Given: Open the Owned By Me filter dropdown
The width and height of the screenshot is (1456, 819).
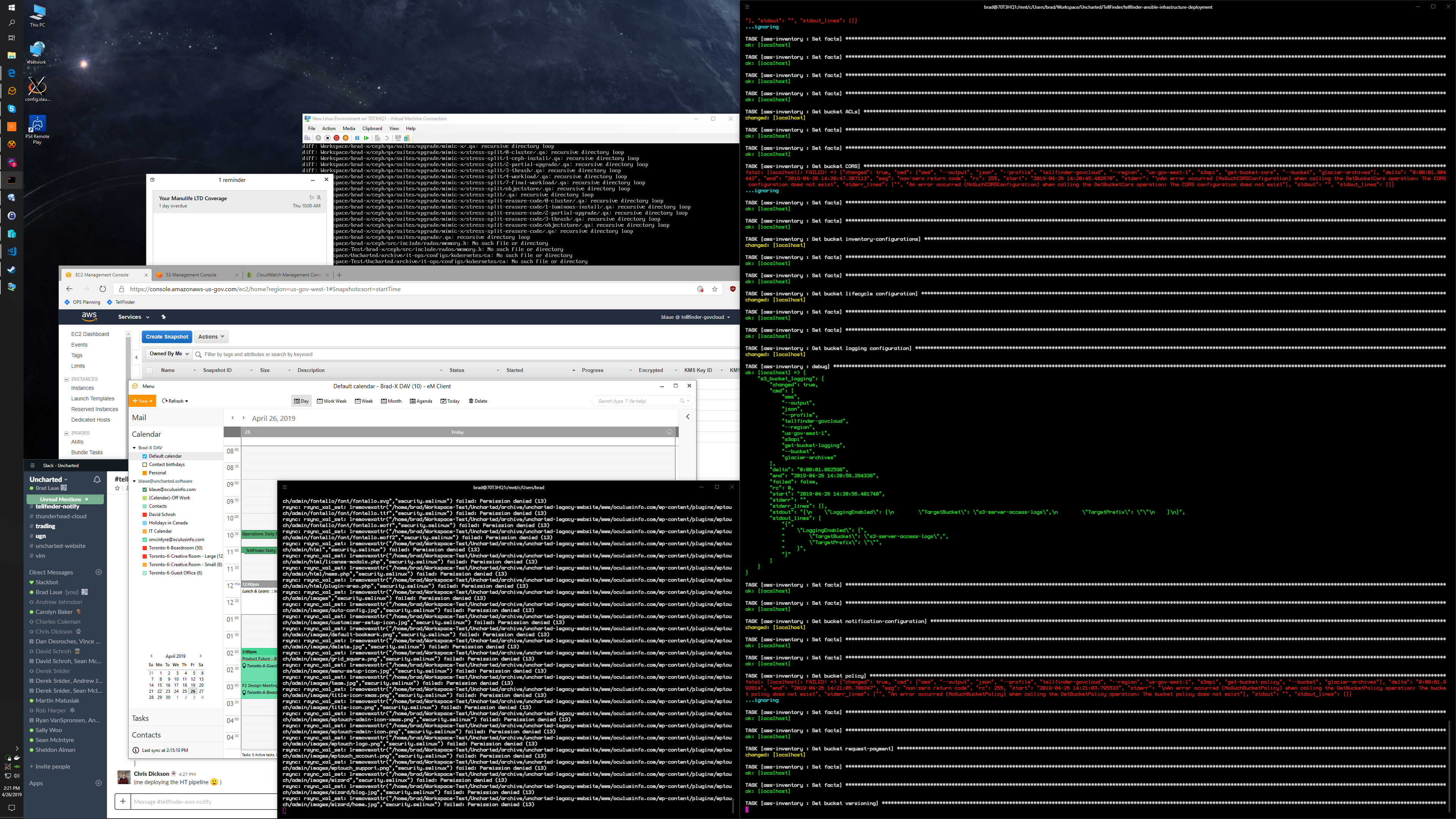Looking at the screenshot, I should tap(168, 354).
